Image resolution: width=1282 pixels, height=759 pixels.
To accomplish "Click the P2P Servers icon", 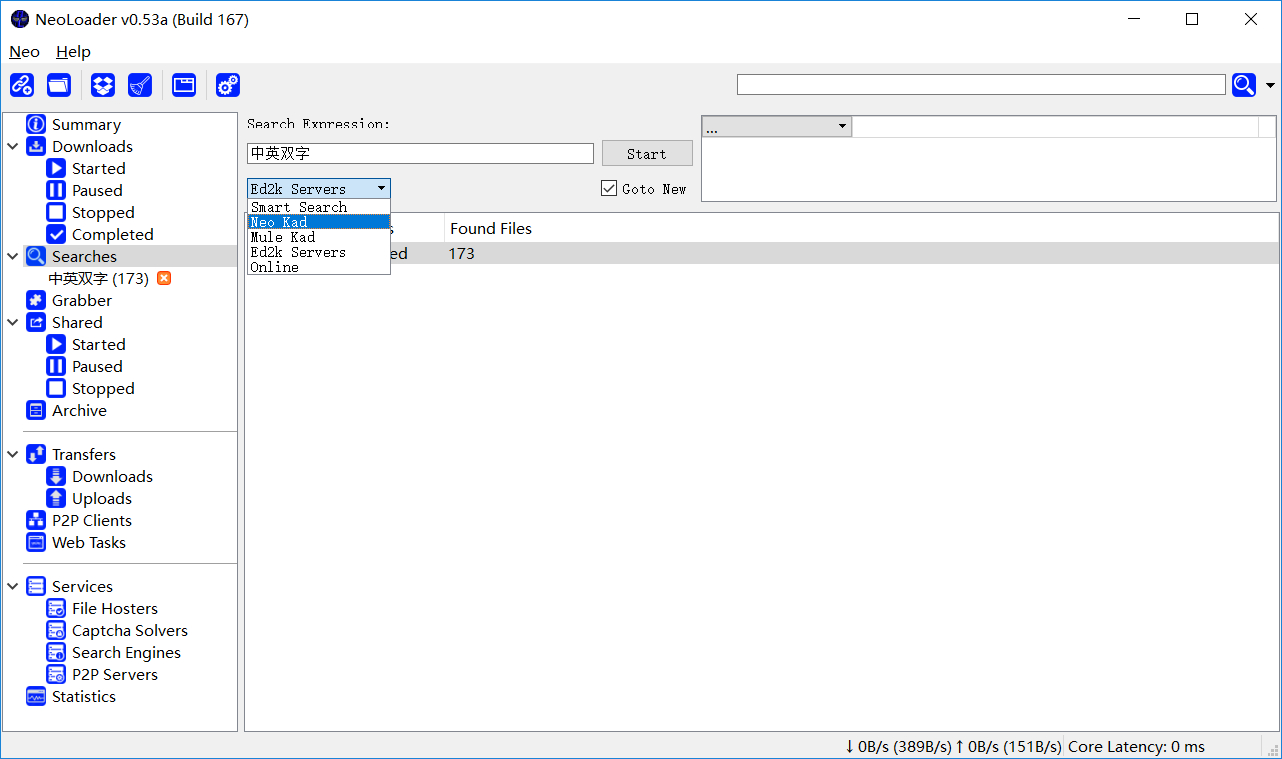I will tap(56, 674).
